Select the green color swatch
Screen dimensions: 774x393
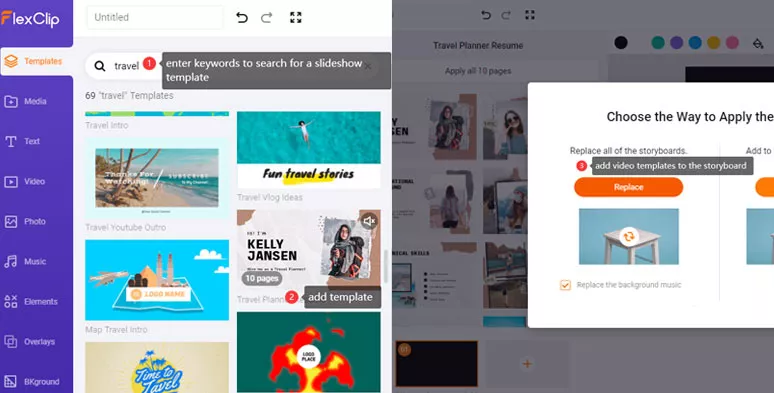[658, 42]
